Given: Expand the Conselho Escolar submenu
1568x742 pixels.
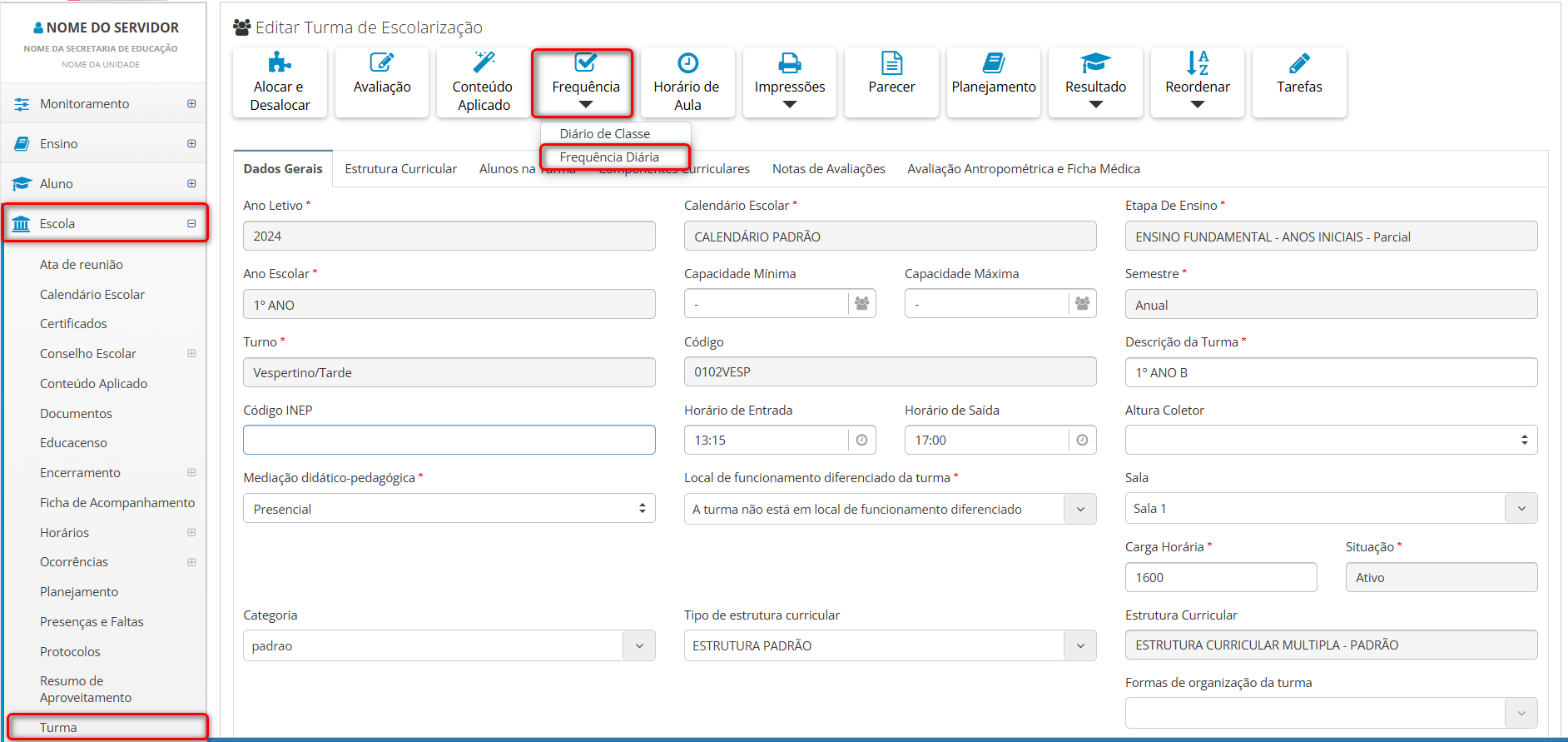Looking at the screenshot, I should [191, 354].
